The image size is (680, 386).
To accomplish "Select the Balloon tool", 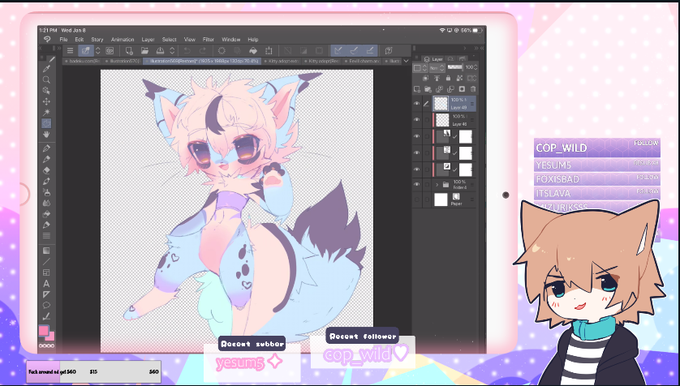I will click(x=46, y=305).
